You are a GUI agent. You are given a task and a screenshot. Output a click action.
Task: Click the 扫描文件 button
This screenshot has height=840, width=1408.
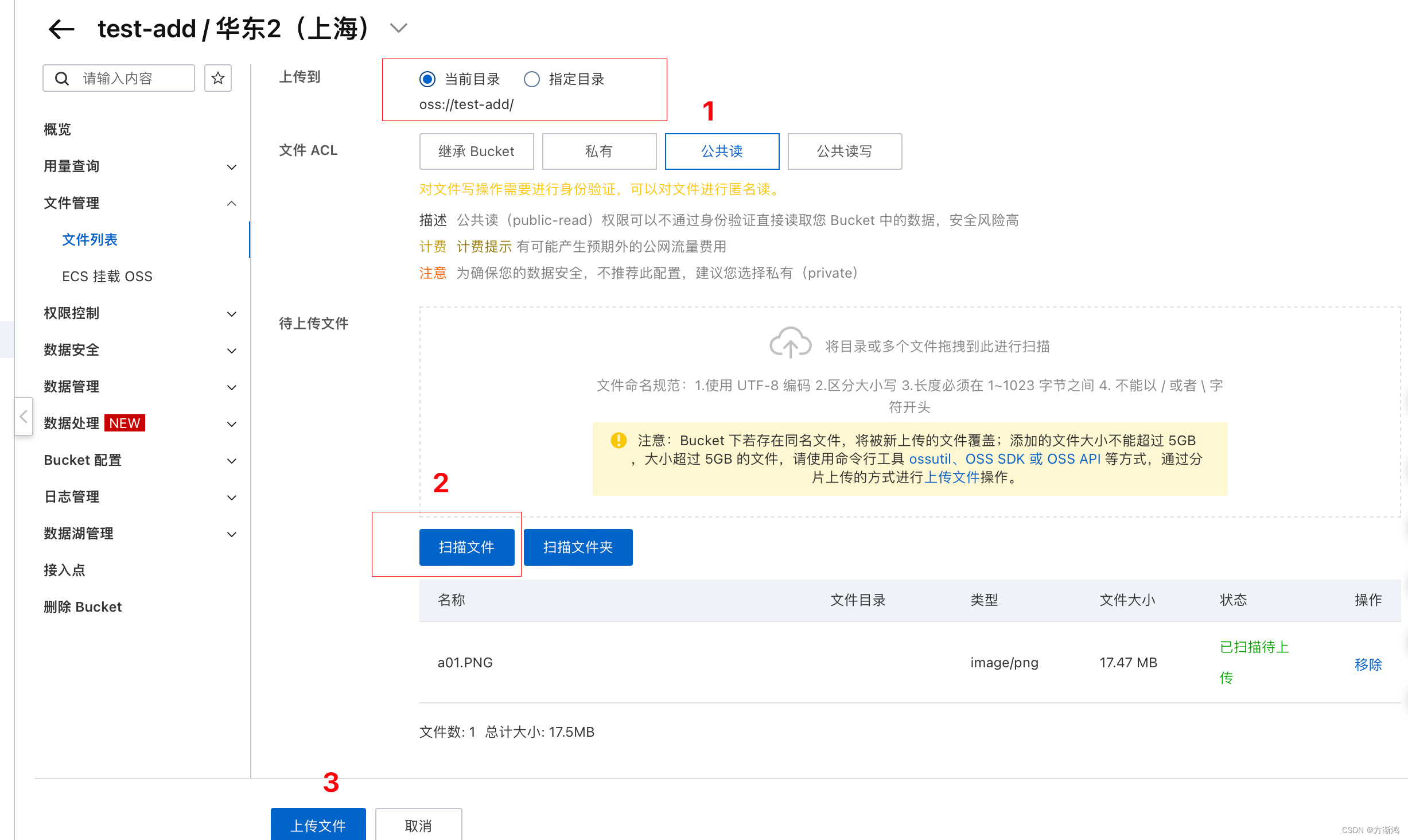(x=466, y=547)
